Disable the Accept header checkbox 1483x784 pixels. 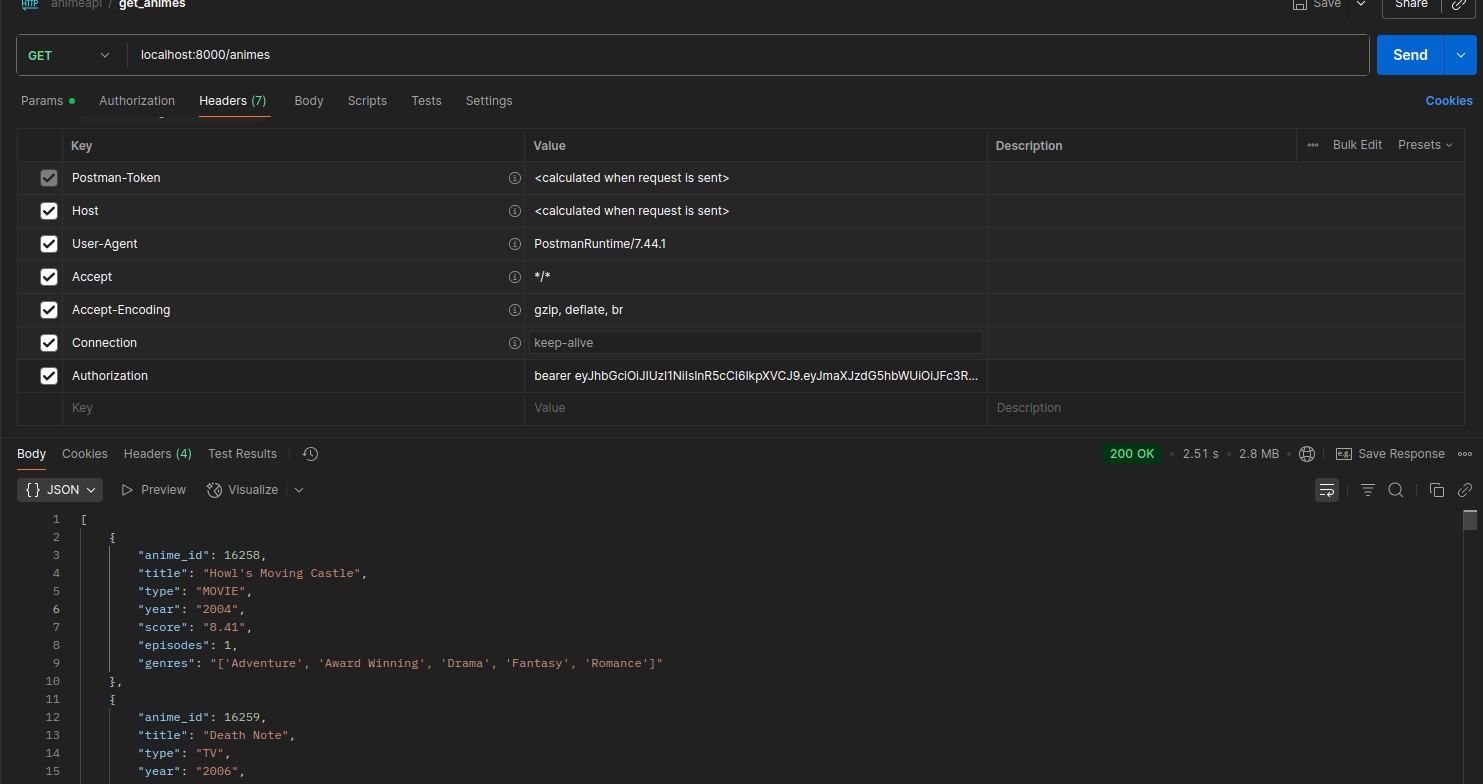point(48,277)
